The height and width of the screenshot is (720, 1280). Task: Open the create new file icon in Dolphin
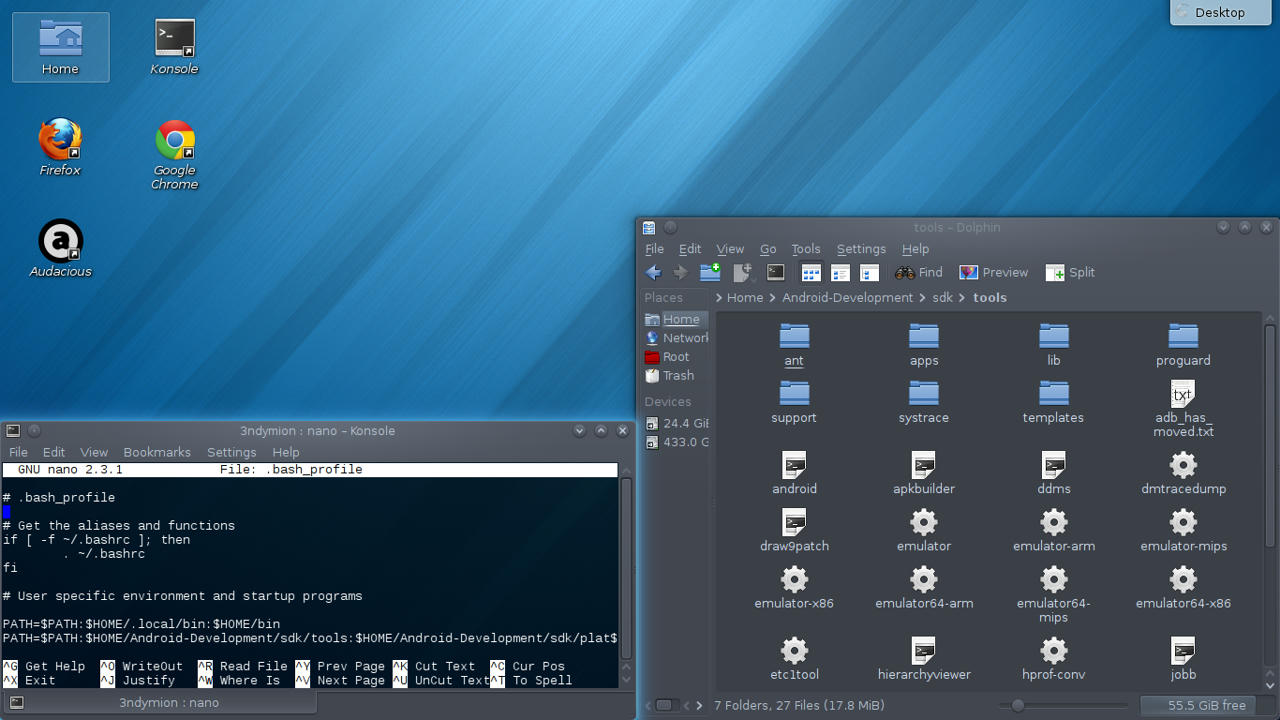point(742,272)
